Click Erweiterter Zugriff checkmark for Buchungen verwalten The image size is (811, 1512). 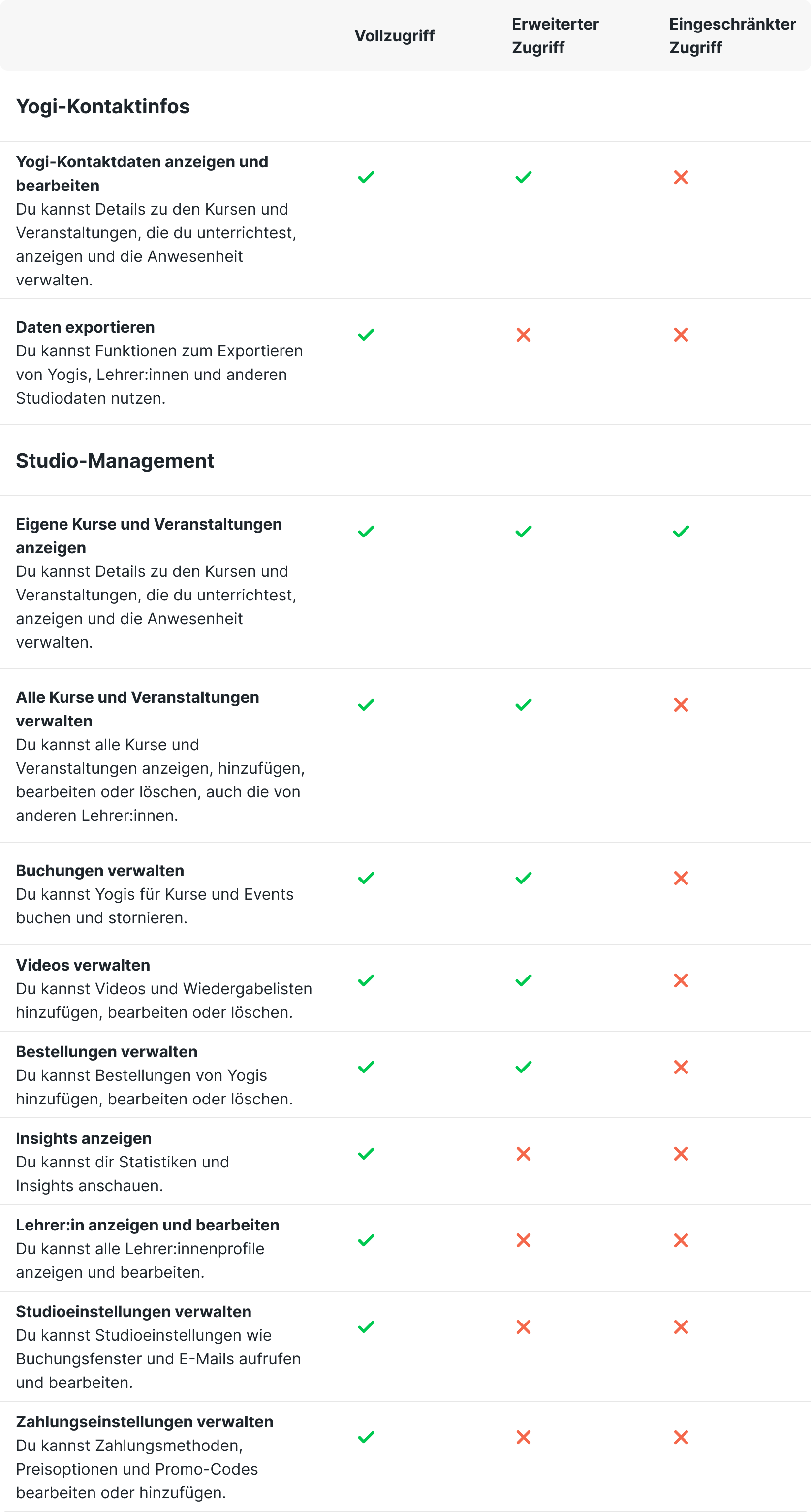click(x=523, y=878)
